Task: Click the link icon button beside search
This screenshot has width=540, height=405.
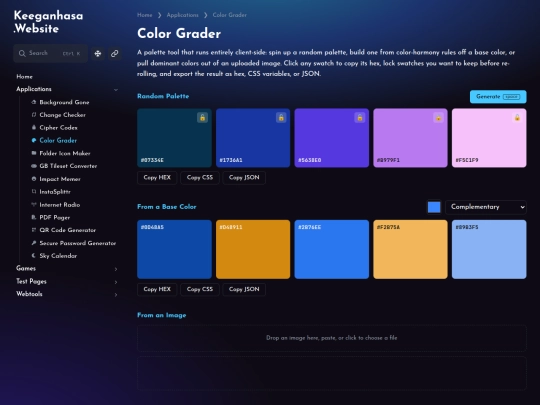Action: click(x=114, y=53)
